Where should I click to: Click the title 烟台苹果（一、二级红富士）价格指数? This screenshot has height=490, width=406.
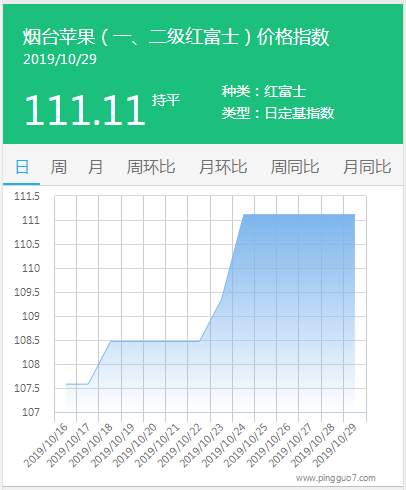[x=176, y=37]
